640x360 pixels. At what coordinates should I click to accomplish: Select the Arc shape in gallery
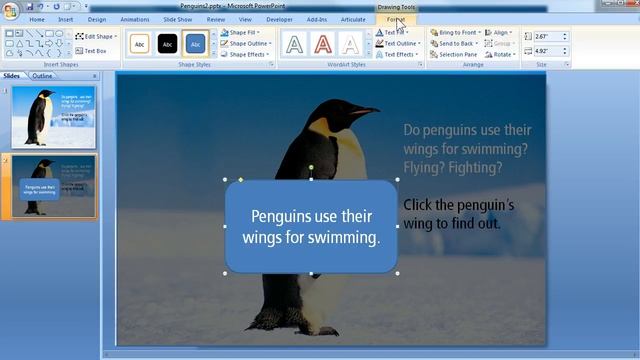[x=29, y=53]
